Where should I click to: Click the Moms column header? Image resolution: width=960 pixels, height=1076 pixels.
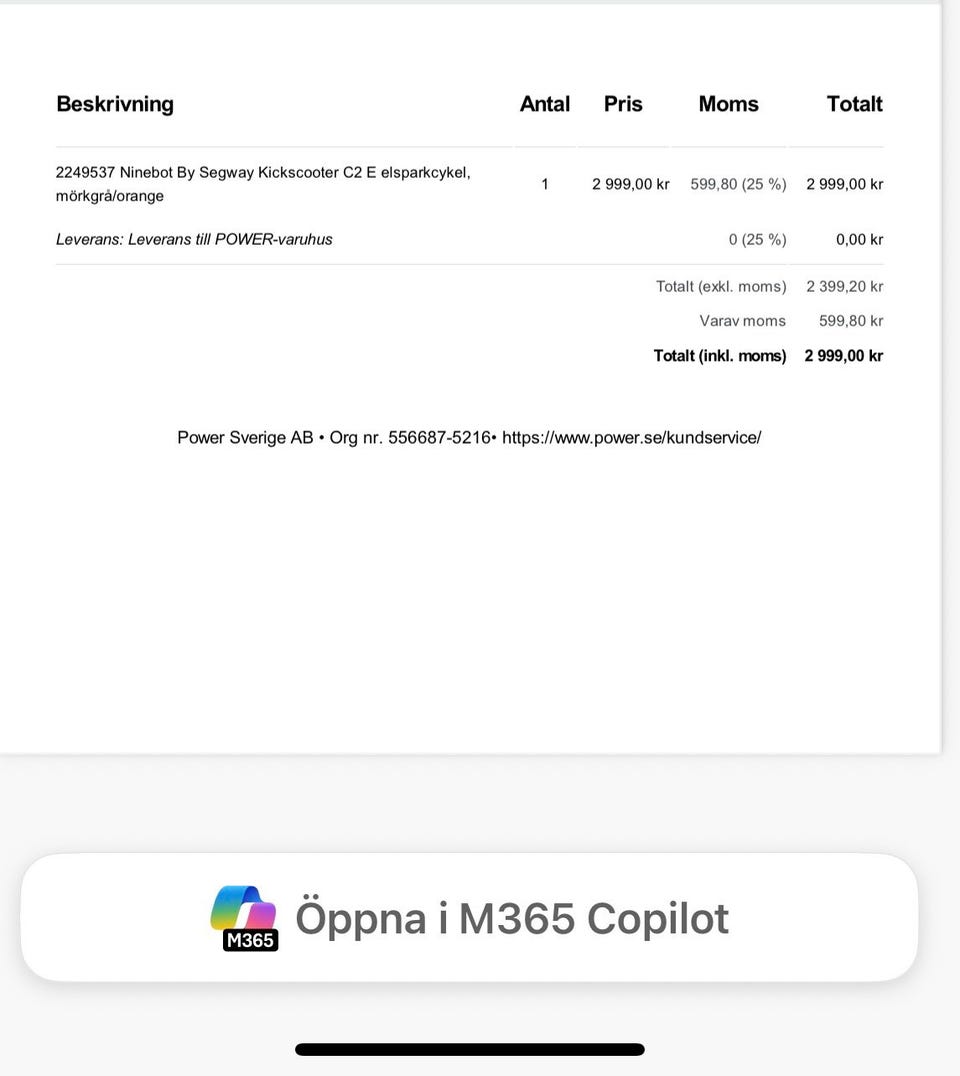(x=729, y=104)
